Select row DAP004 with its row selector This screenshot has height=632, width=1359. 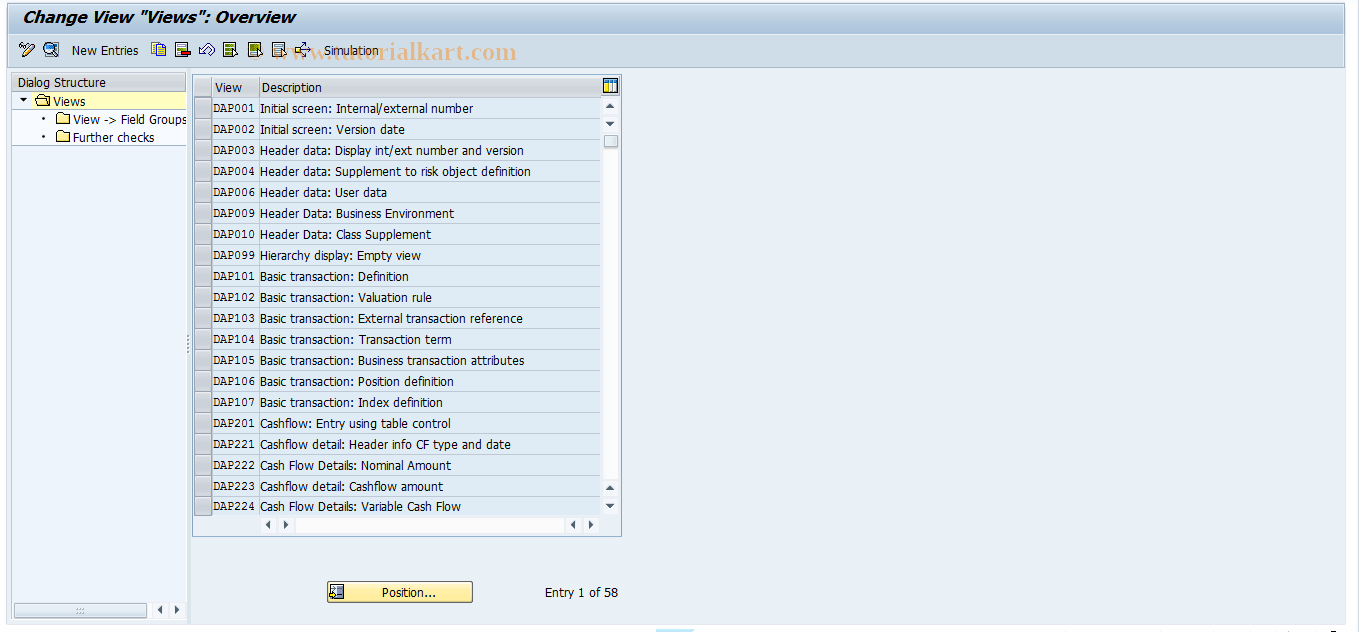coord(203,171)
